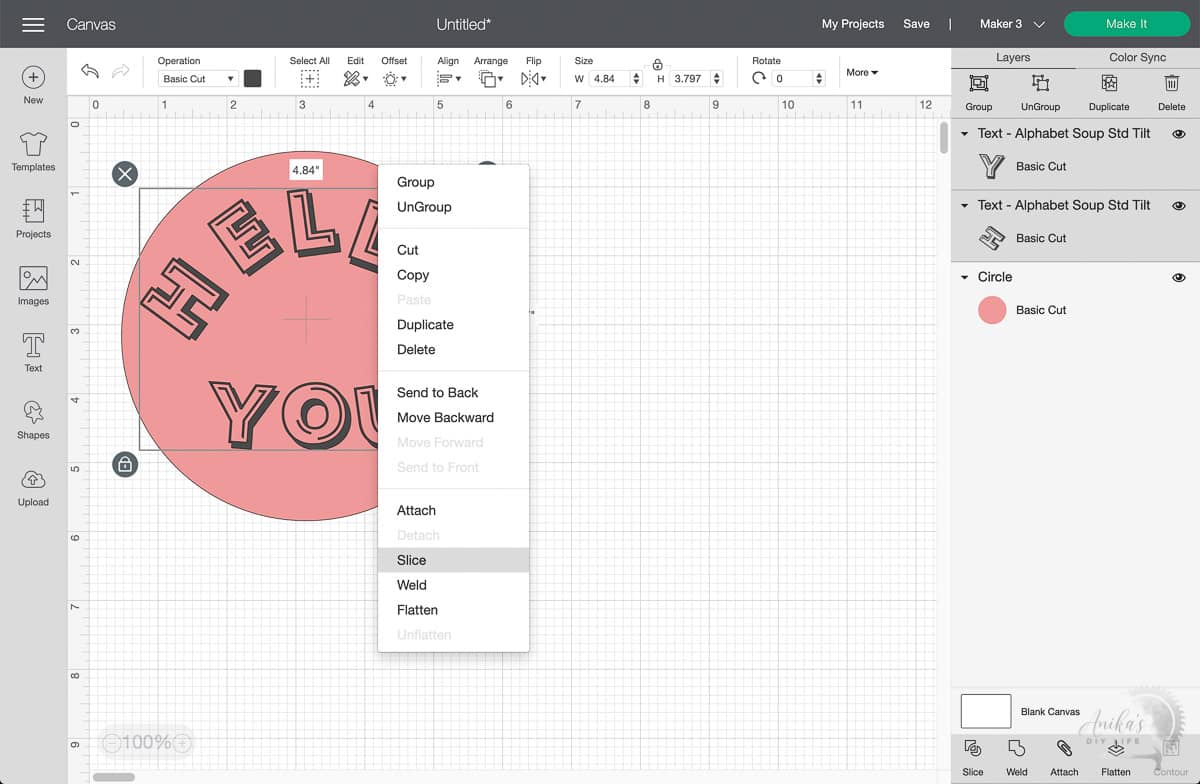
Task: Toggle visibility of the first Alphabet Soup text layer
Action: tap(1179, 133)
